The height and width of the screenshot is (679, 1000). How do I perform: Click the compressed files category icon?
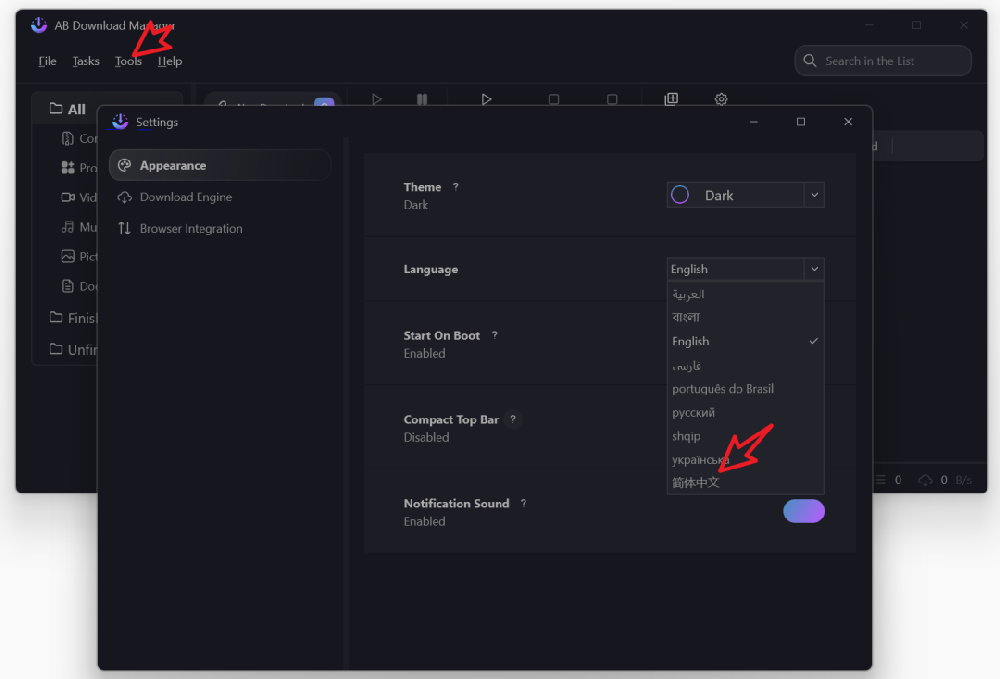tap(68, 138)
